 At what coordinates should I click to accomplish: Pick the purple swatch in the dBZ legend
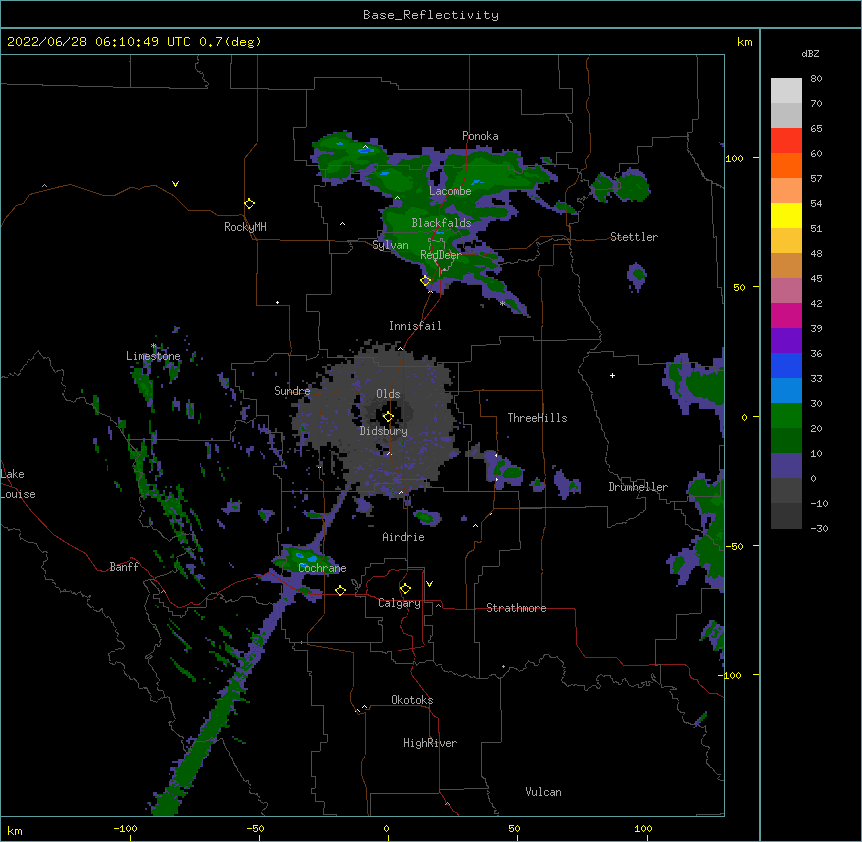click(786, 340)
